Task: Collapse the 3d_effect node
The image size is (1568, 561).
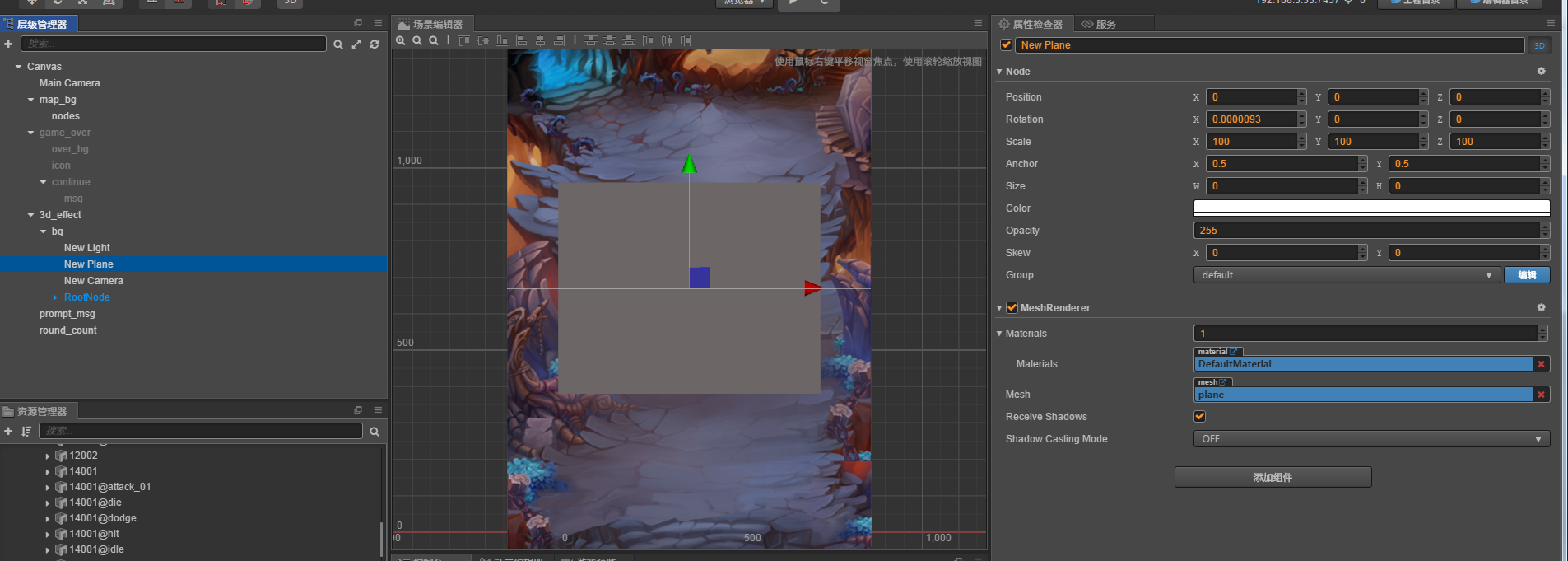Action: click(30, 215)
